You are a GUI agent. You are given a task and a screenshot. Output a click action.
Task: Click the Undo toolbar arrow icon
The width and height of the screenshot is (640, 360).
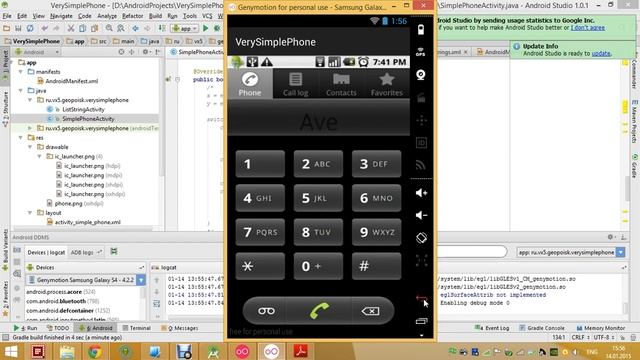point(44,28)
